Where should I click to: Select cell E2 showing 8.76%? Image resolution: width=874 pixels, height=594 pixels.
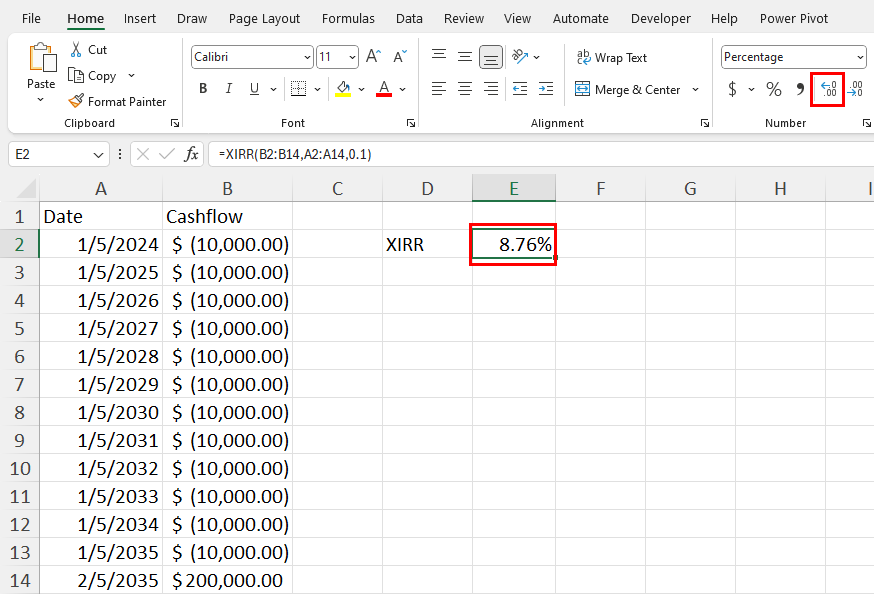(514, 244)
